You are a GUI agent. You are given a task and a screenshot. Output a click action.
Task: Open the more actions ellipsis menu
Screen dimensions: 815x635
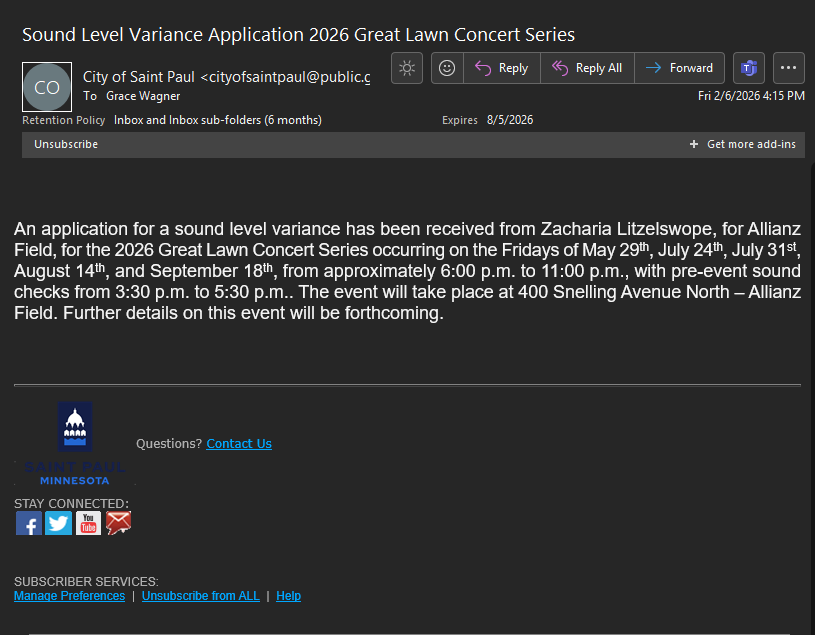coord(789,68)
